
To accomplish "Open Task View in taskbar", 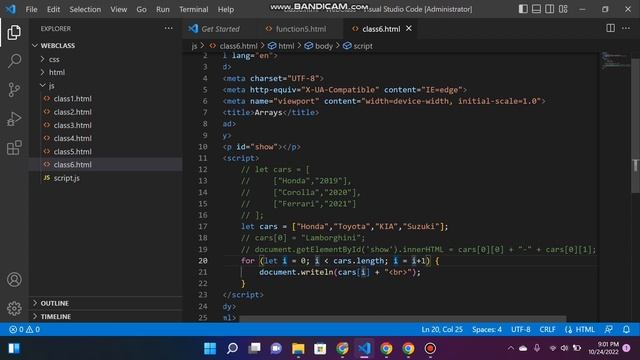I will 254,349.
